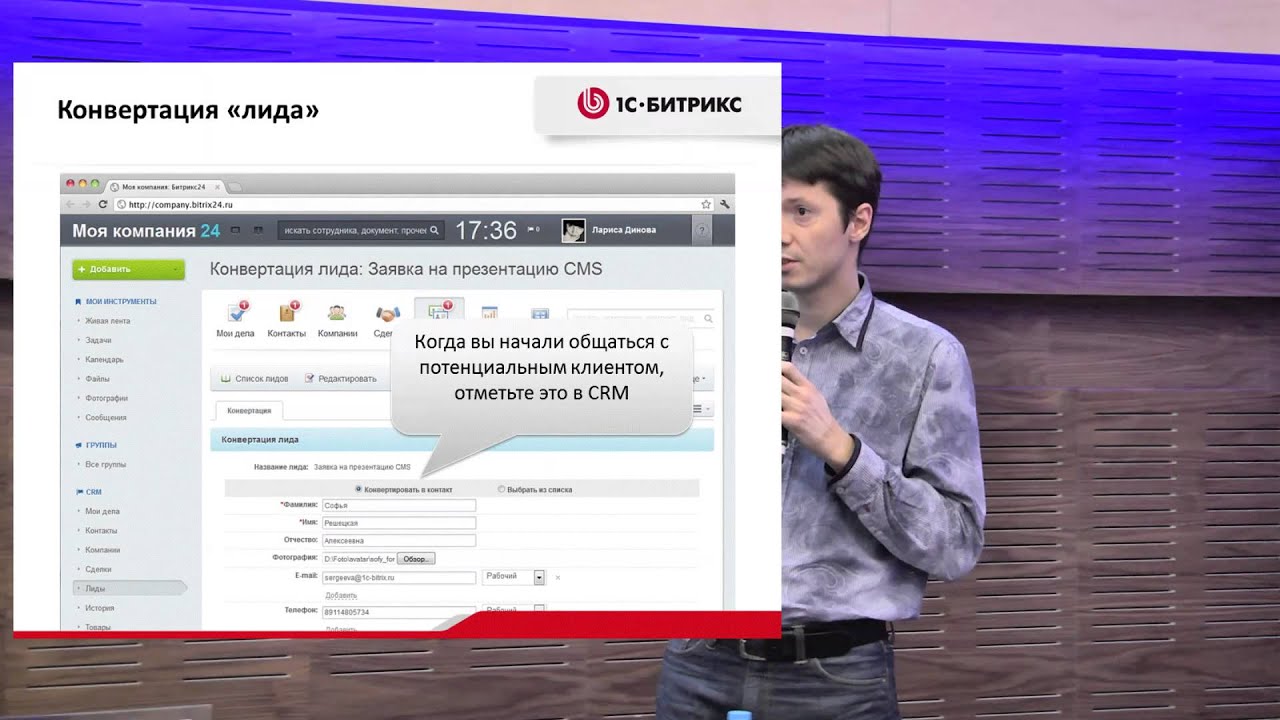Click the browser reload icon
The image size is (1280, 720).
(x=103, y=204)
